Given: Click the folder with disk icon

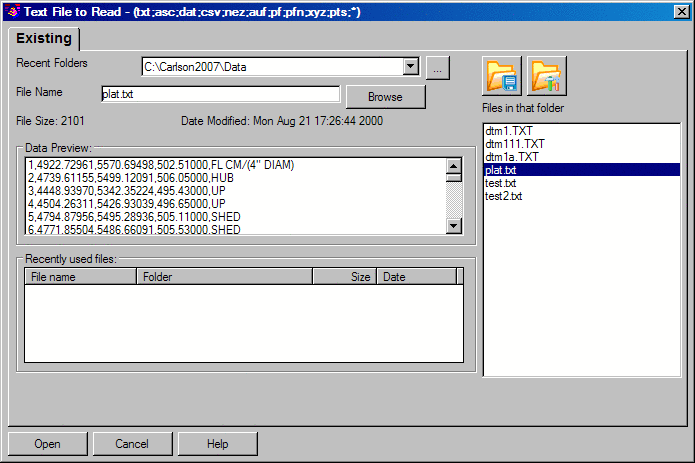Looking at the screenshot, I should coord(502,76).
